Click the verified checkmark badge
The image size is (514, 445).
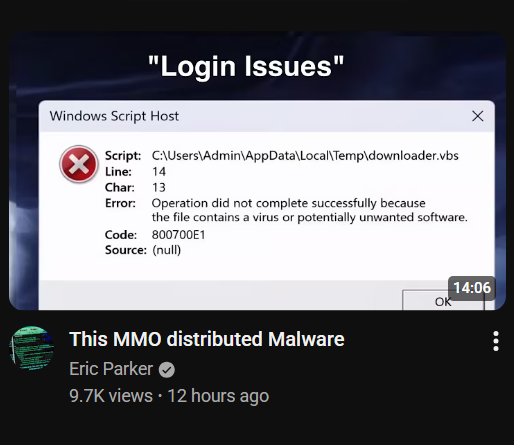click(x=166, y=370)
